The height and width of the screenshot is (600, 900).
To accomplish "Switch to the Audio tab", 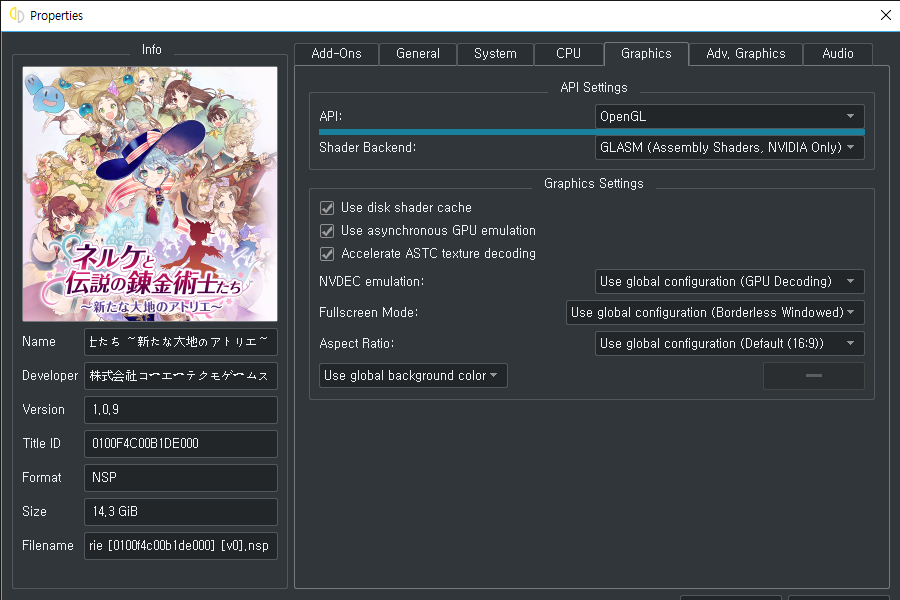I will point(838,54).
